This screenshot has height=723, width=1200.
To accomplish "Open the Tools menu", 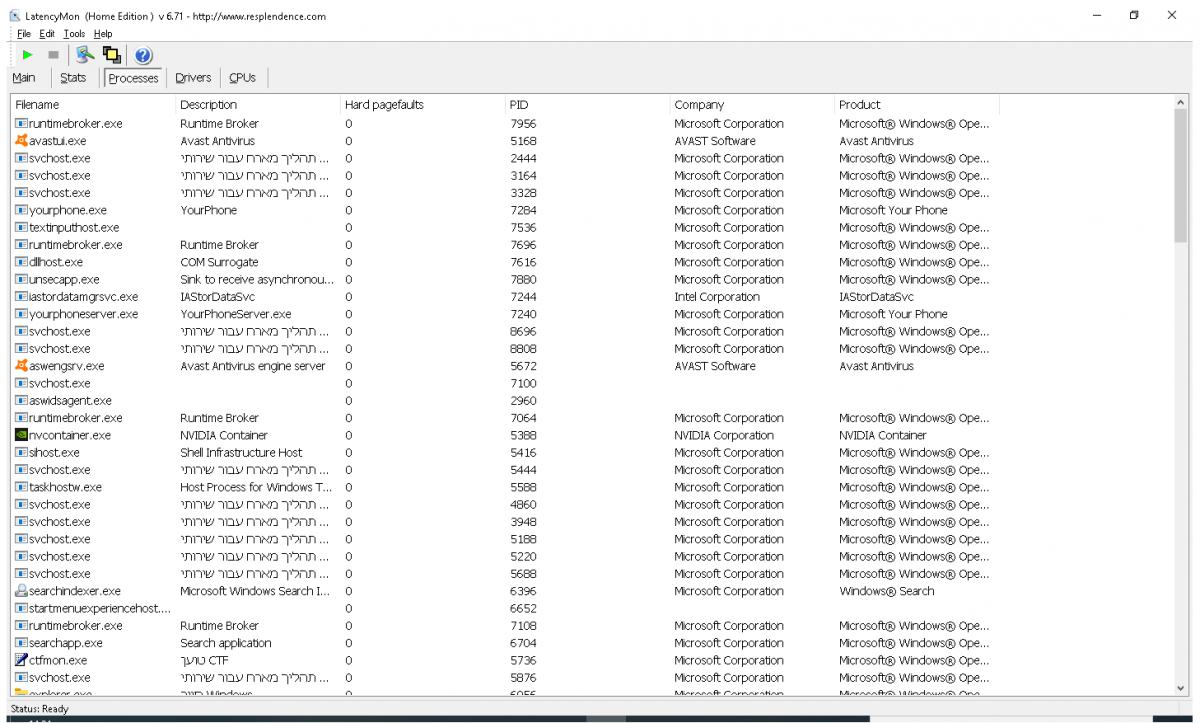I will tap(74, 34).
